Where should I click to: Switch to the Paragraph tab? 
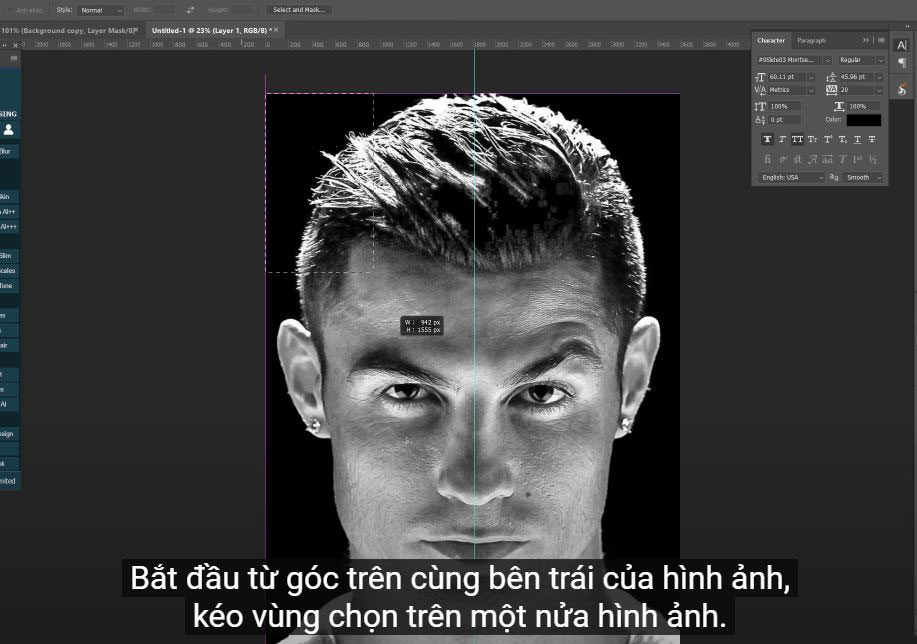point(811,40)
